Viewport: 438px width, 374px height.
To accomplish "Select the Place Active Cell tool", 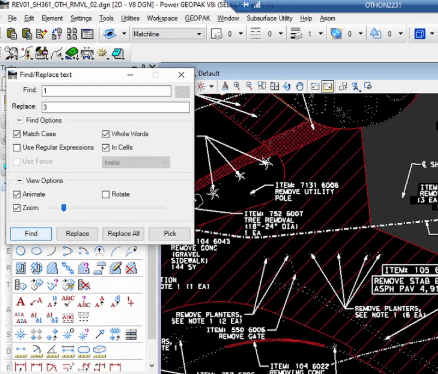I will pyautogui.click(x=21, y=334).
